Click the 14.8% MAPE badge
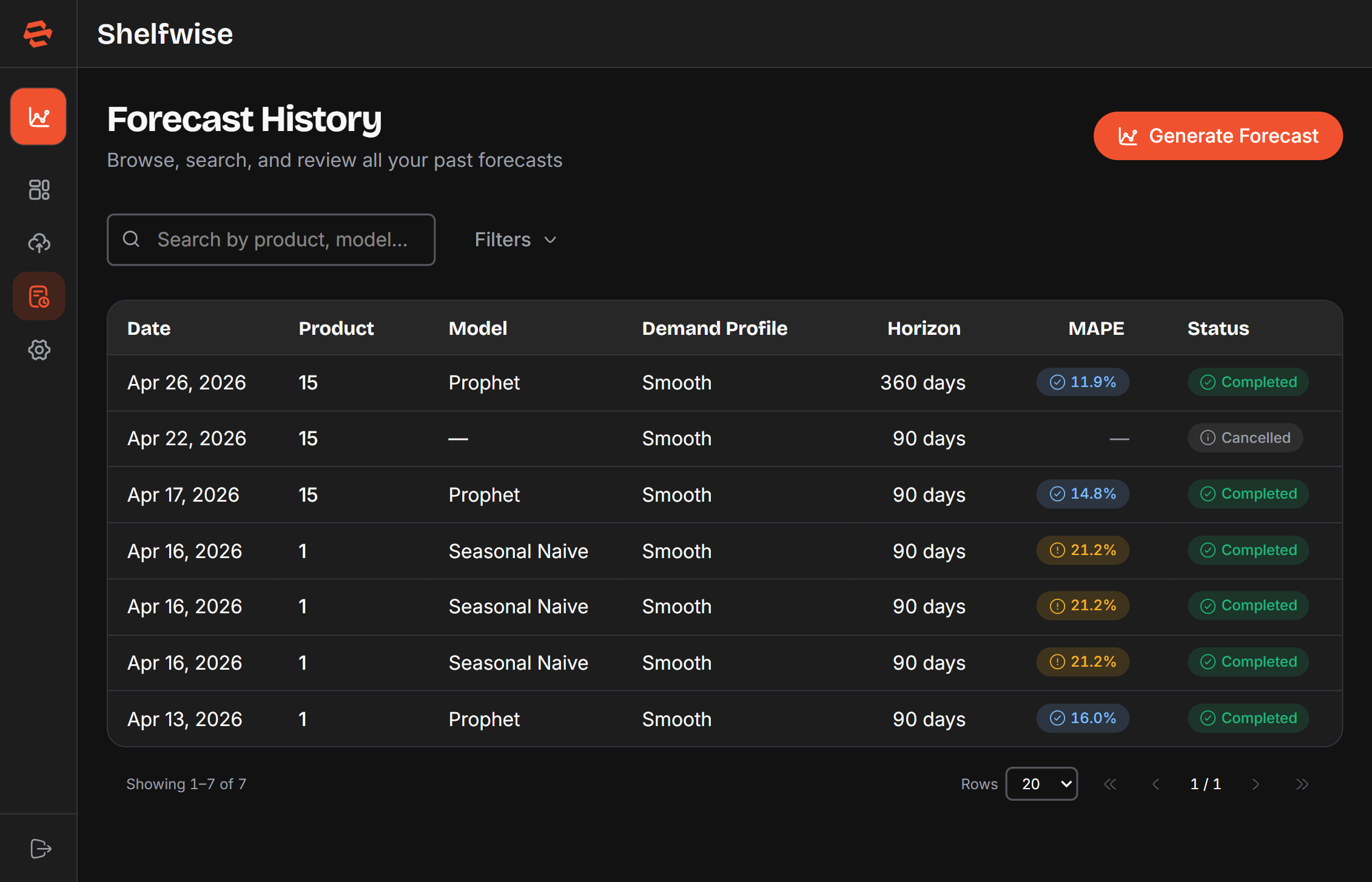The height and width of the screenshot is (882, 1372). (1083, 494)
